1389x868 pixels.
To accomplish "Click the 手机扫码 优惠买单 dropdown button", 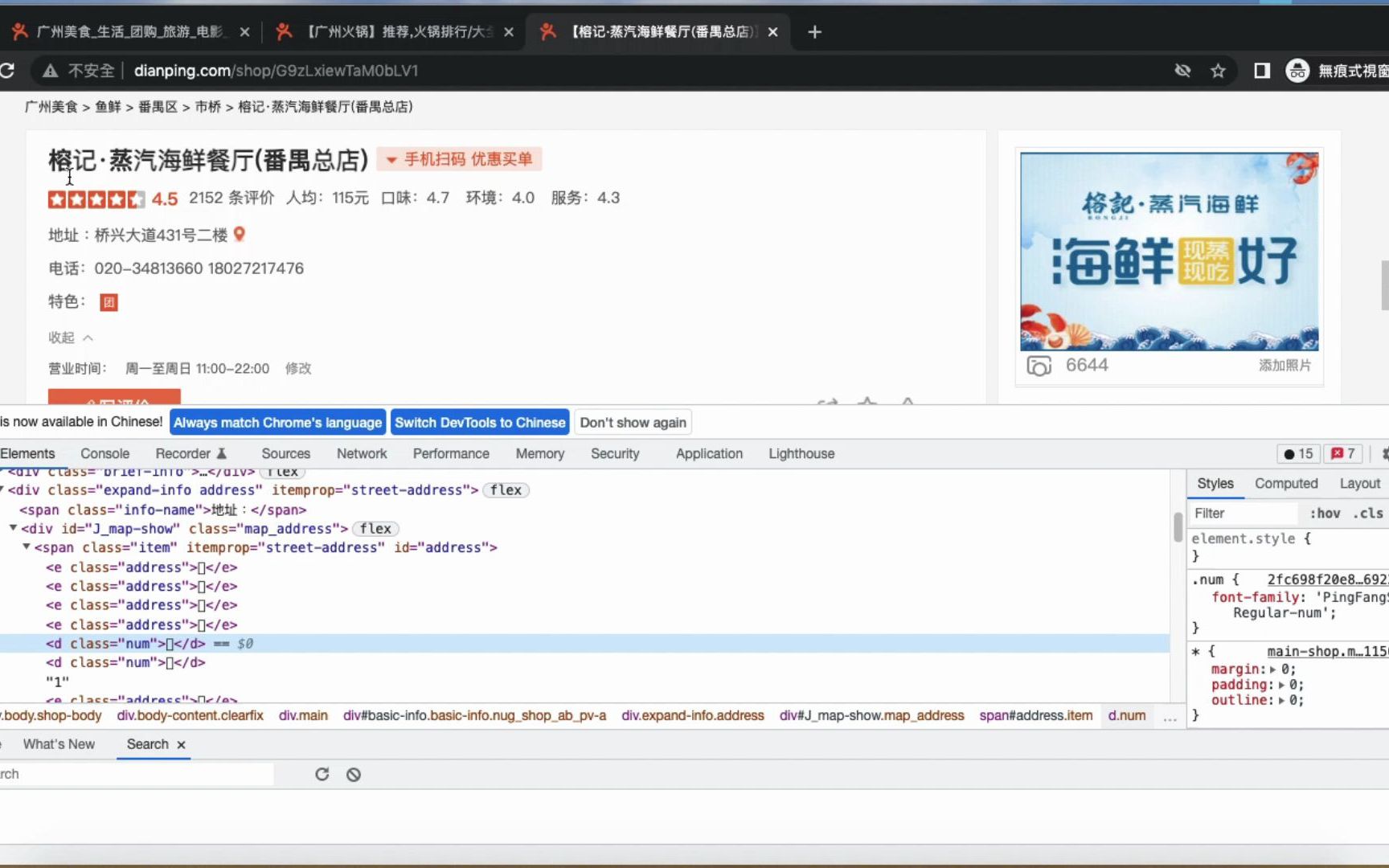I will pyautogui.click(x=459, y=159).
